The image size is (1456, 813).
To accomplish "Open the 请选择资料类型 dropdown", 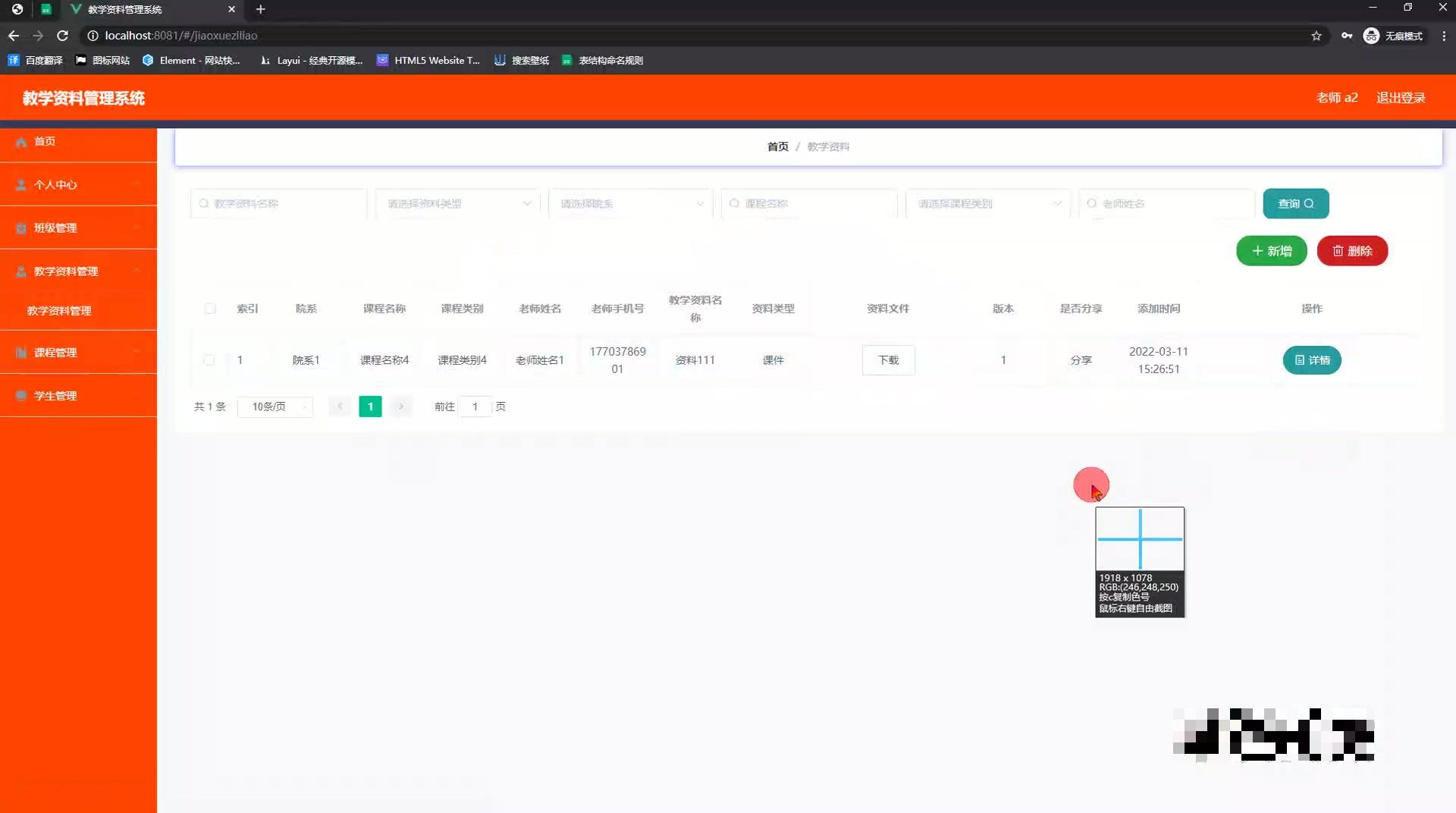I will tap(457, 203).
